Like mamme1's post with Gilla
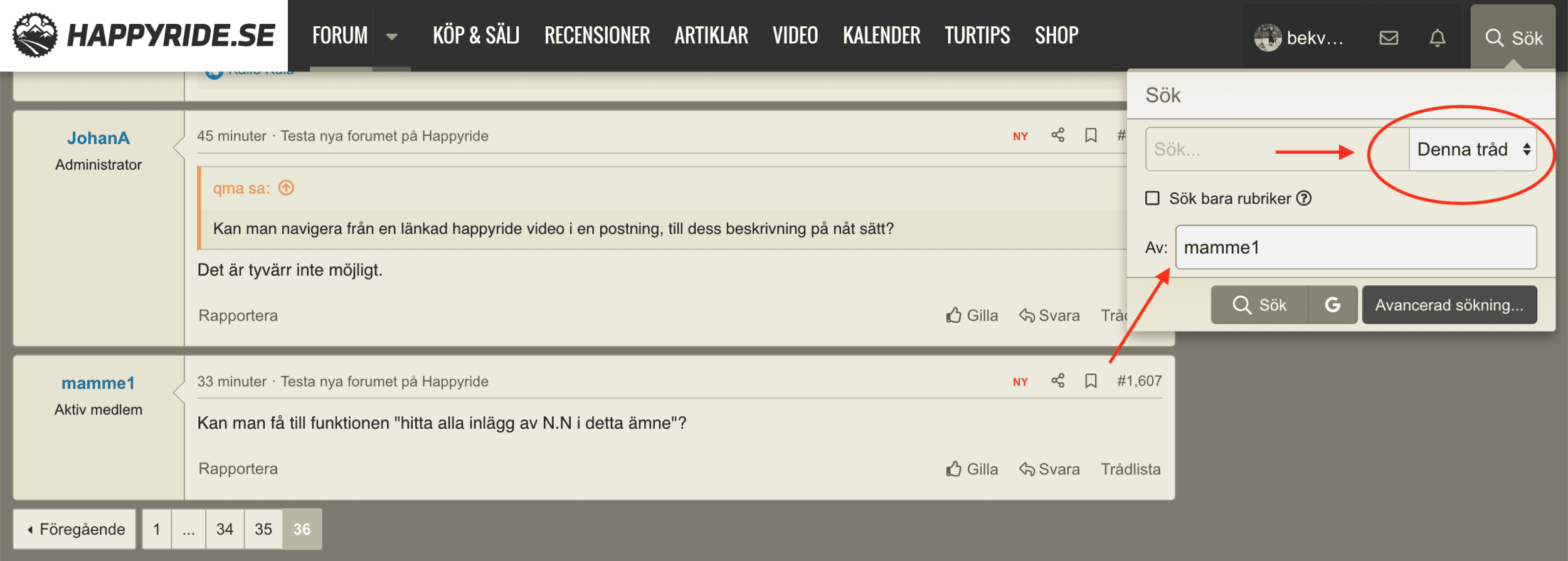The height and width of the screenshot is (561, 1568). click(972, 469)
